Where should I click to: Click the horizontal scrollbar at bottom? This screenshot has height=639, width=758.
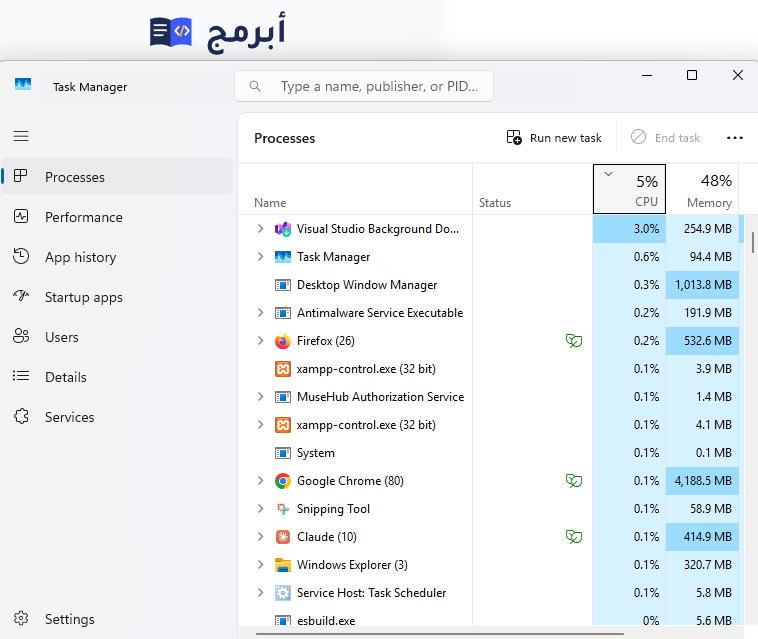point(440,633)
